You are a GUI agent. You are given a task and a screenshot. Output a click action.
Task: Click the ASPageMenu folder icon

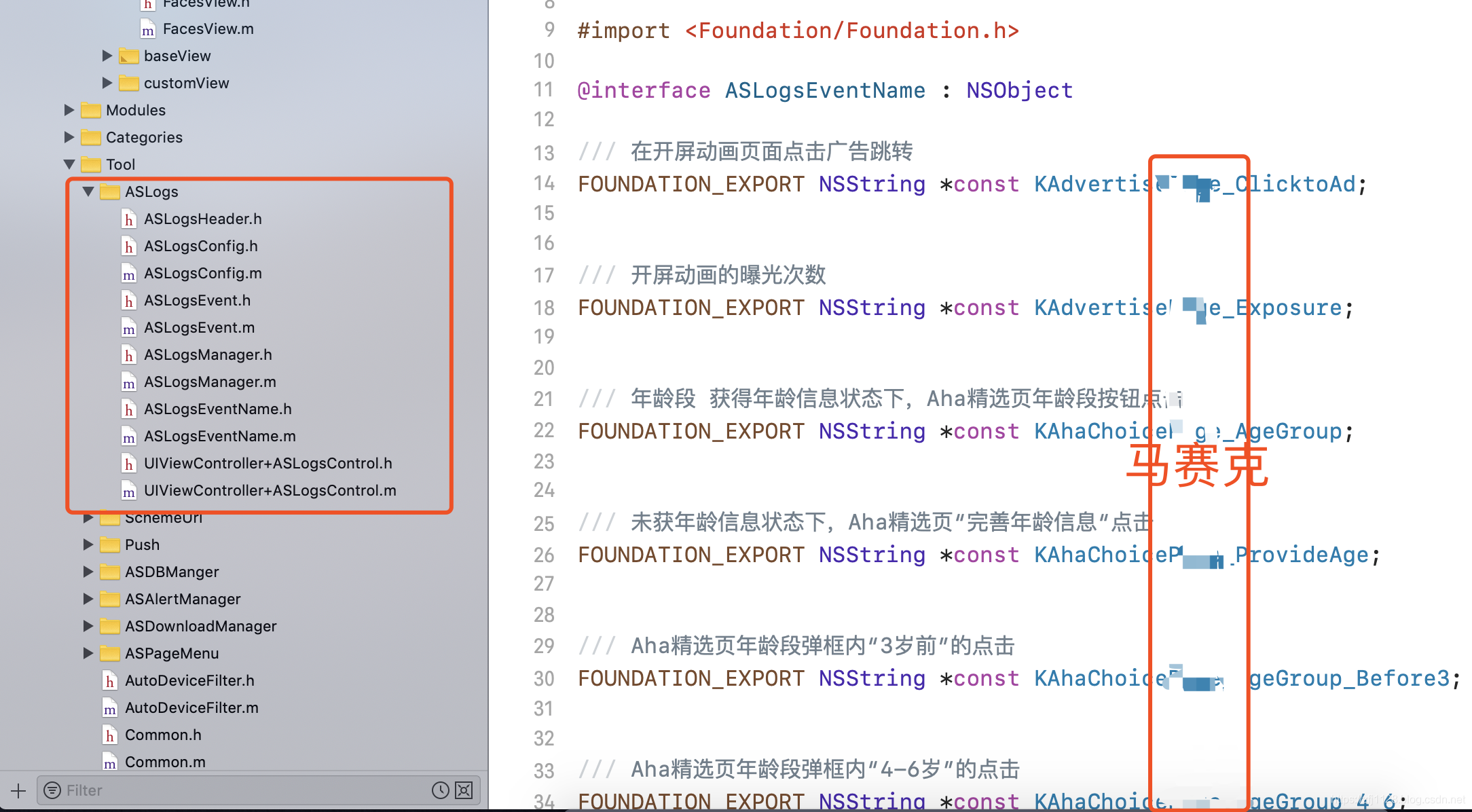click(109, 653)
